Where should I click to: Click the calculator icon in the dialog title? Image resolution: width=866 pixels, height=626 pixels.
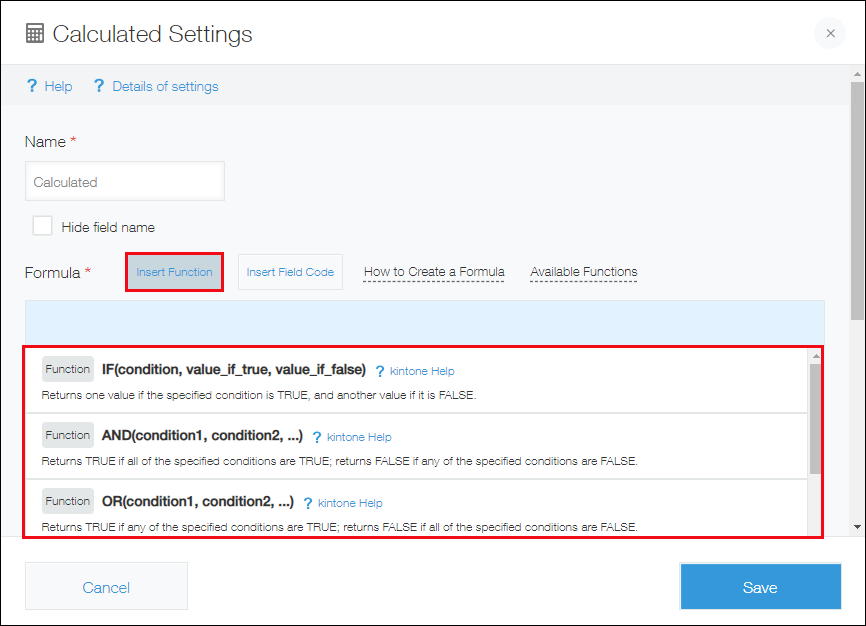point(35,33)
